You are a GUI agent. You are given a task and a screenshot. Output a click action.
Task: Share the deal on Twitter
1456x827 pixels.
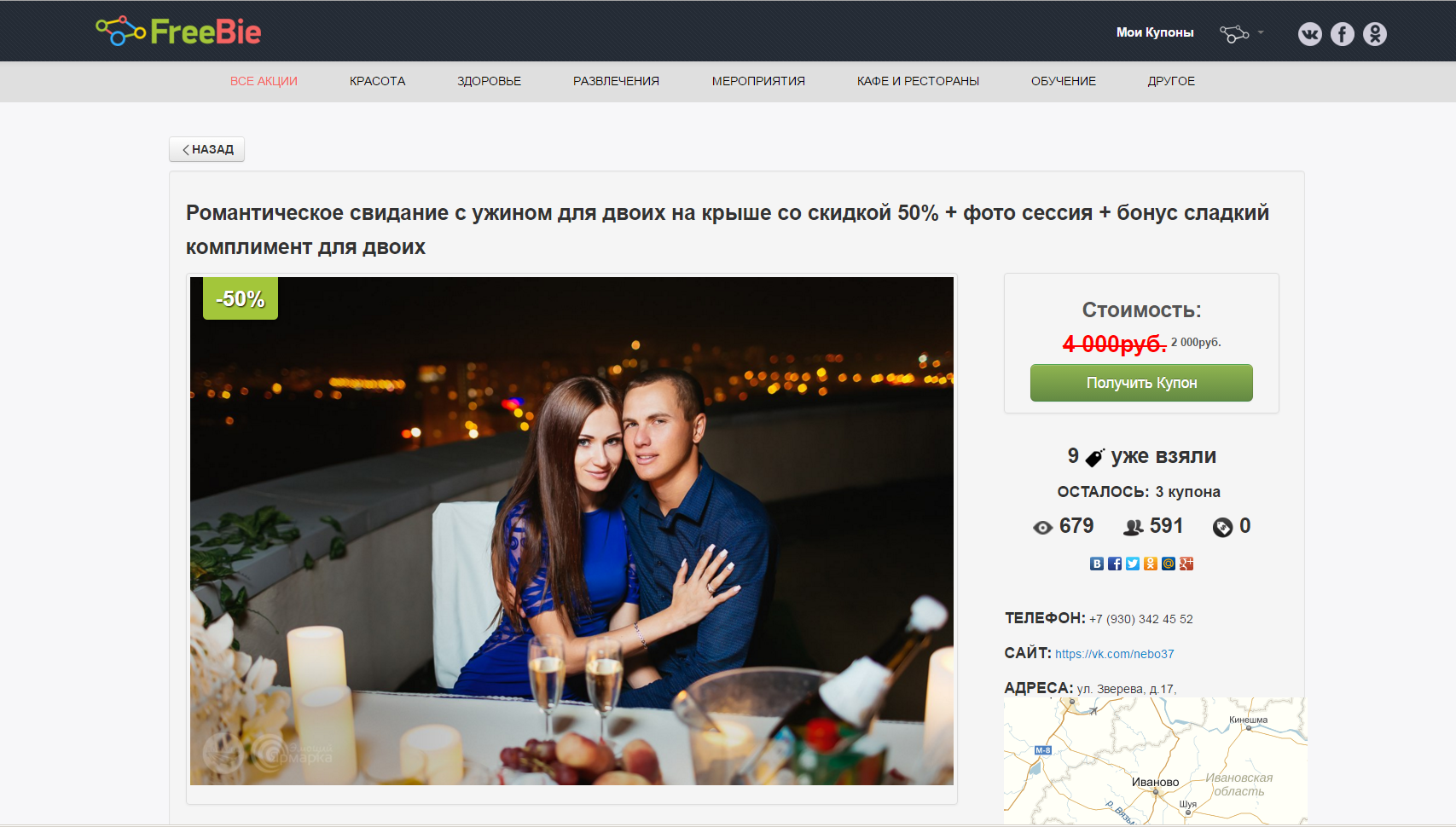point(1133,564)
